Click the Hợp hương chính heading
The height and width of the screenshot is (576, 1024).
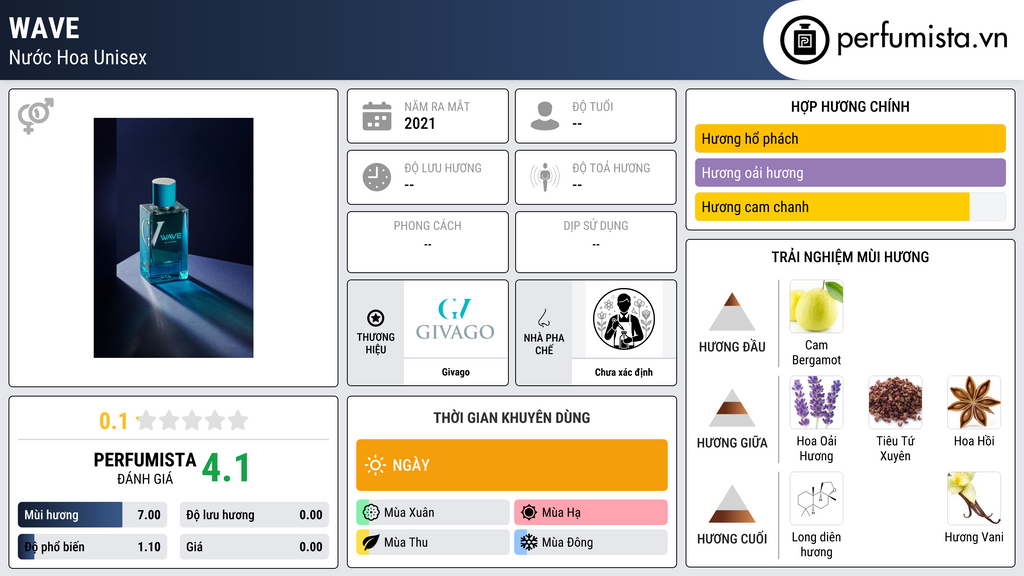click(850, 106)
